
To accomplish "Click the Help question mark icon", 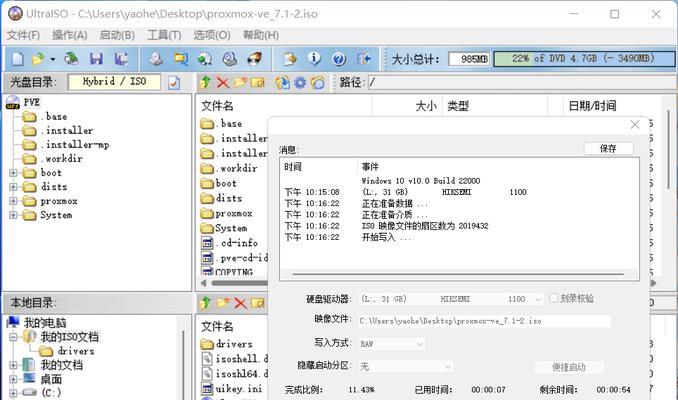I will (x=339, y=58).
